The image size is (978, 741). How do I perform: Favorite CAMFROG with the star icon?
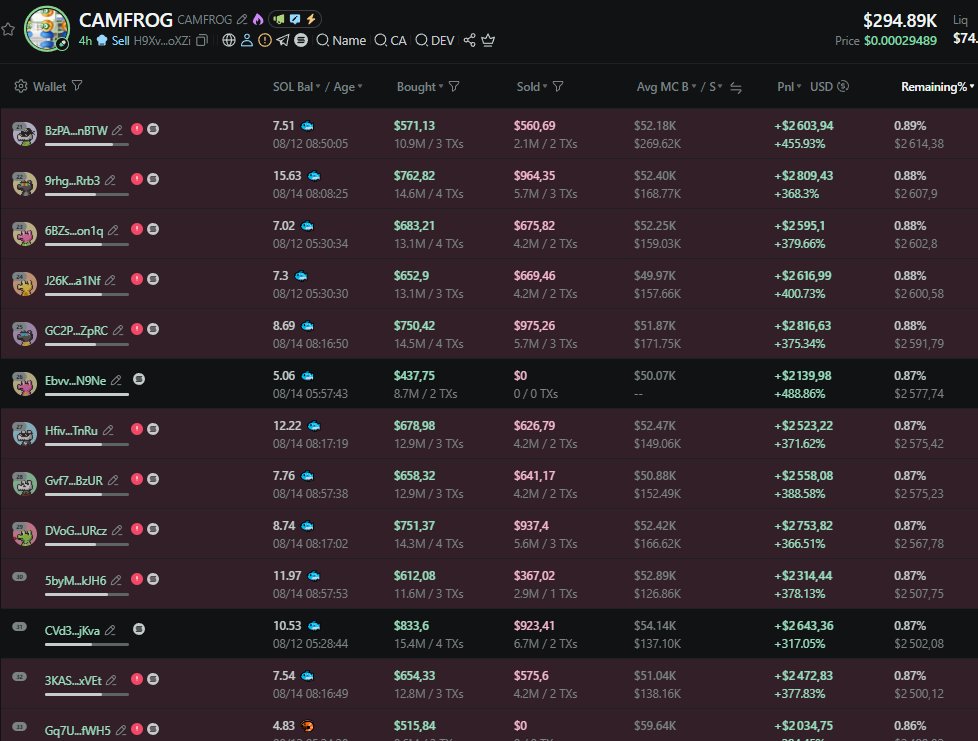tap(7, 29)
